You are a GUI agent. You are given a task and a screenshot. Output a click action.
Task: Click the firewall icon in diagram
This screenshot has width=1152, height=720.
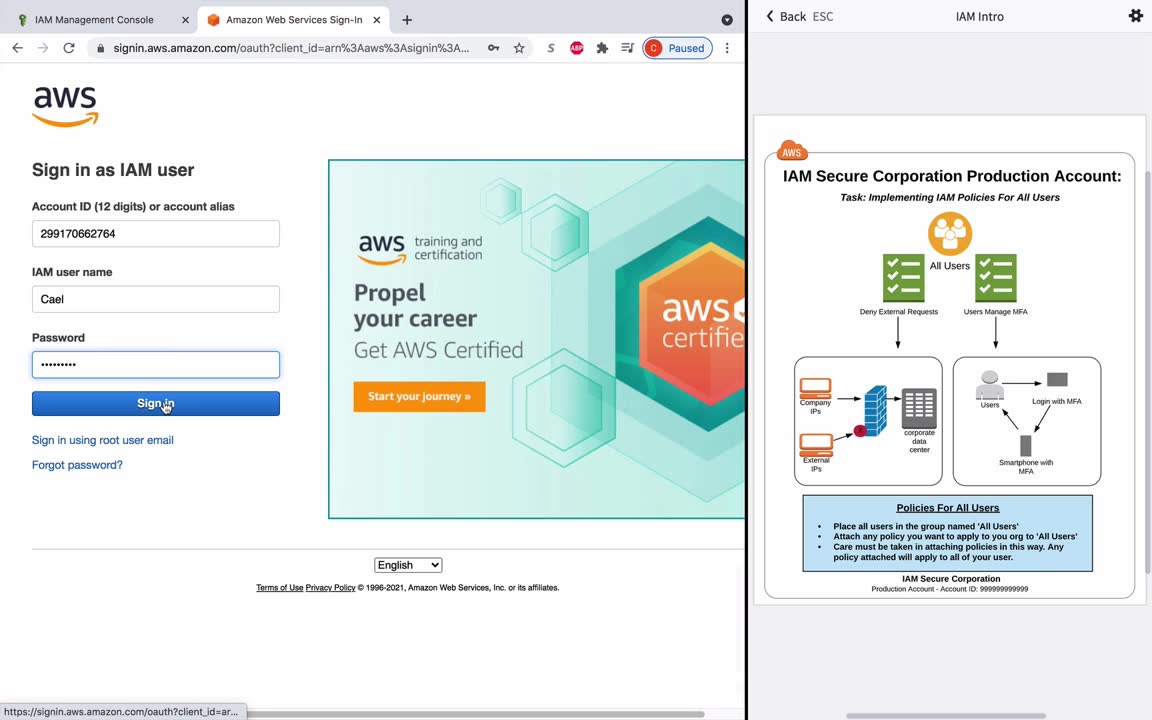click(875, 411)
